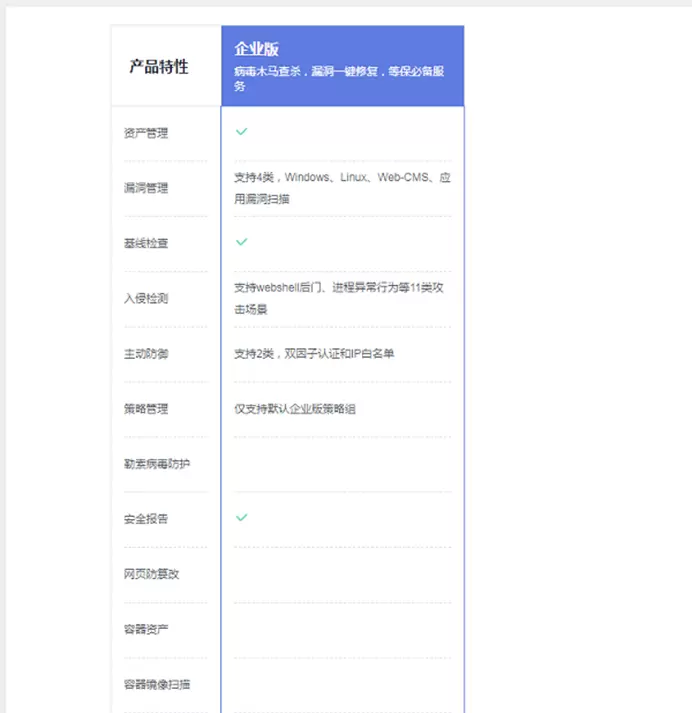Click the checkmark in the 安全报告 row

pyautogui.click(x=241, y=518)
